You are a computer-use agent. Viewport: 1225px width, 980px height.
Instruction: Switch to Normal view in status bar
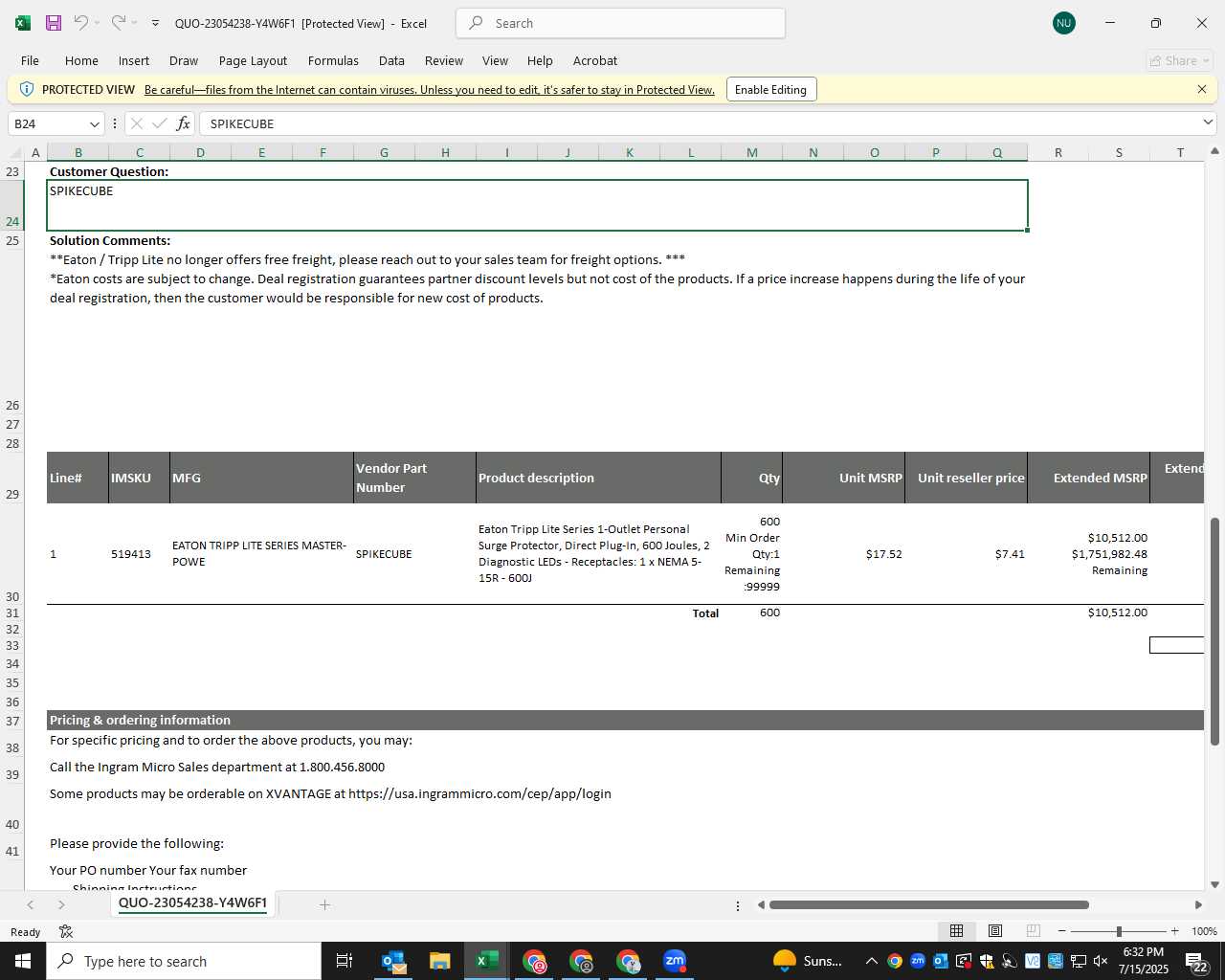(956, 930)
